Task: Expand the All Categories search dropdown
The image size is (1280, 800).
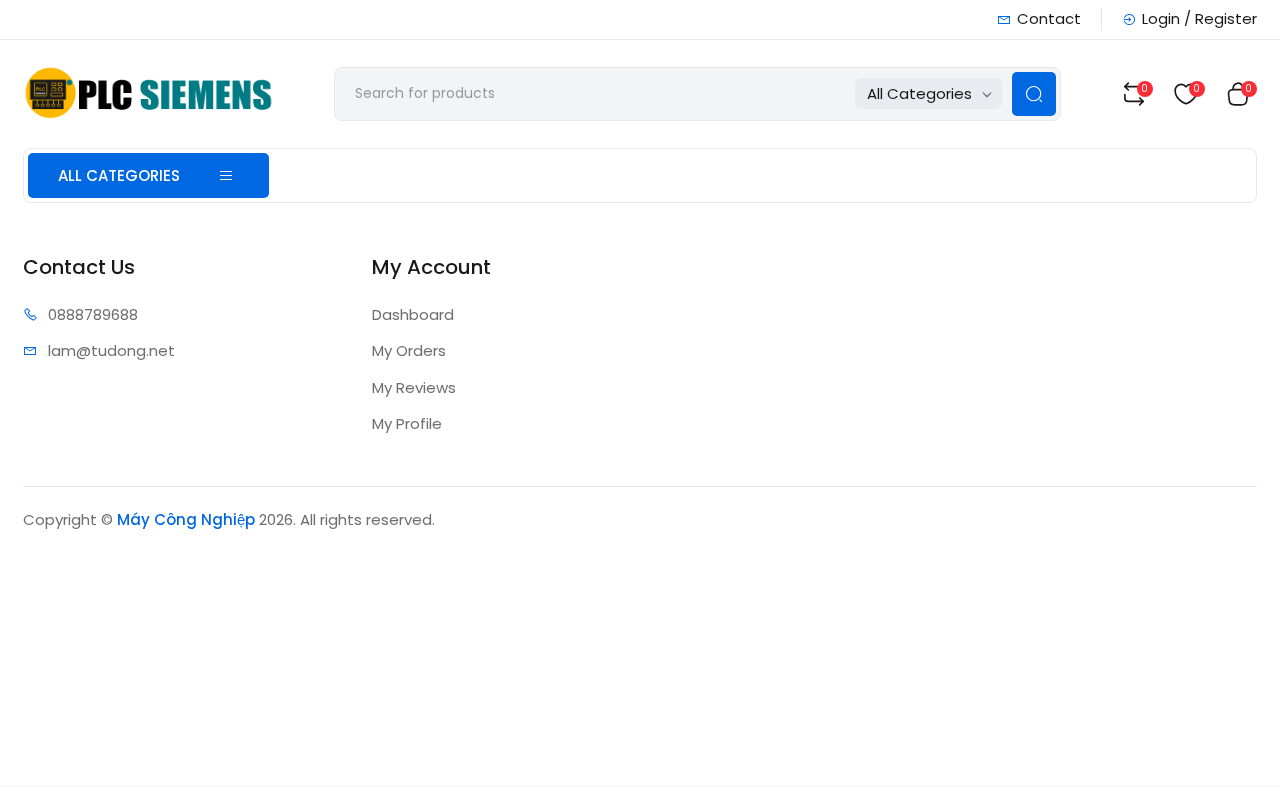Action: [928, 94]
